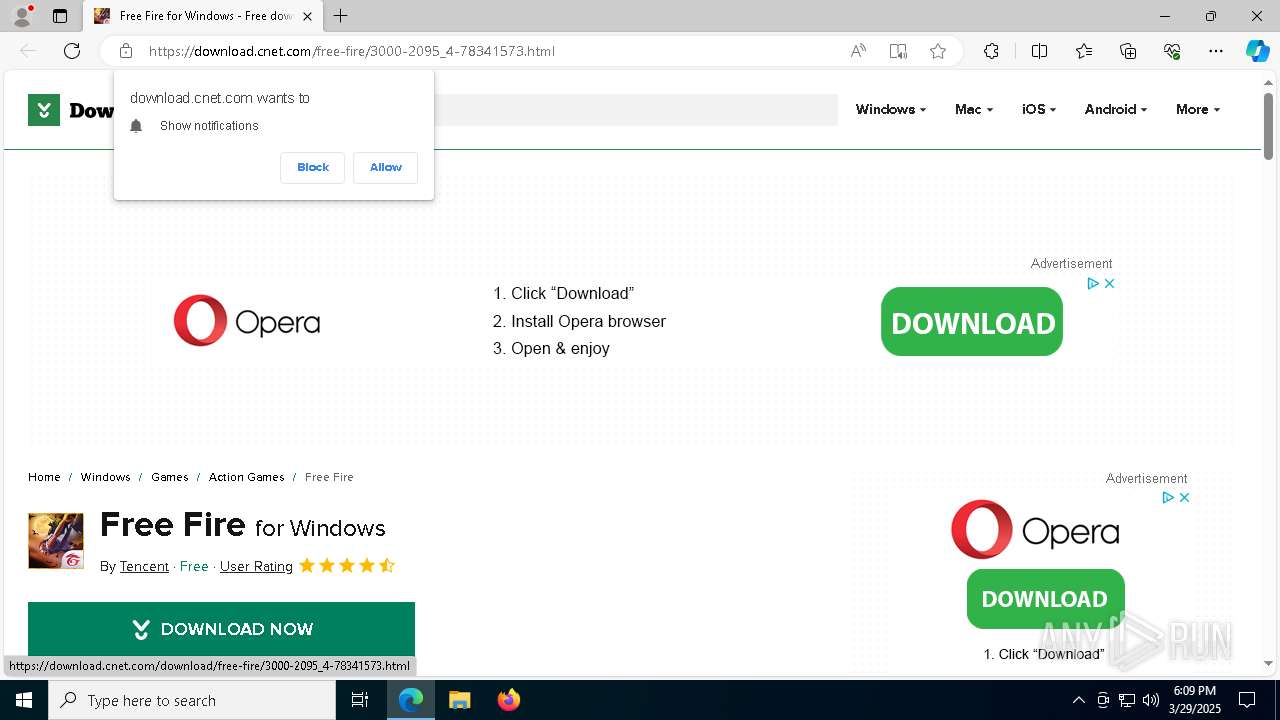
Task: Open the notification center
Action: [x=1247, y=700]
